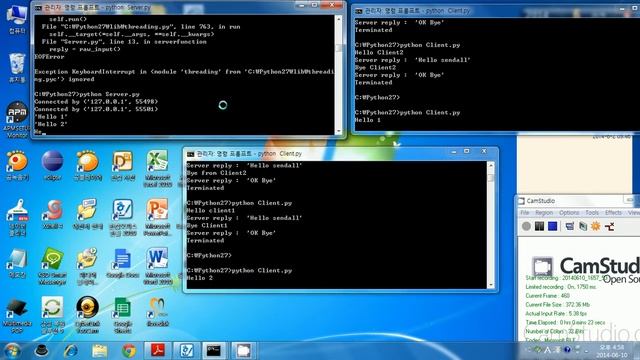Open Adobe Reader from the taskbar
Screen dimensions: 640x360
(158, 351)
